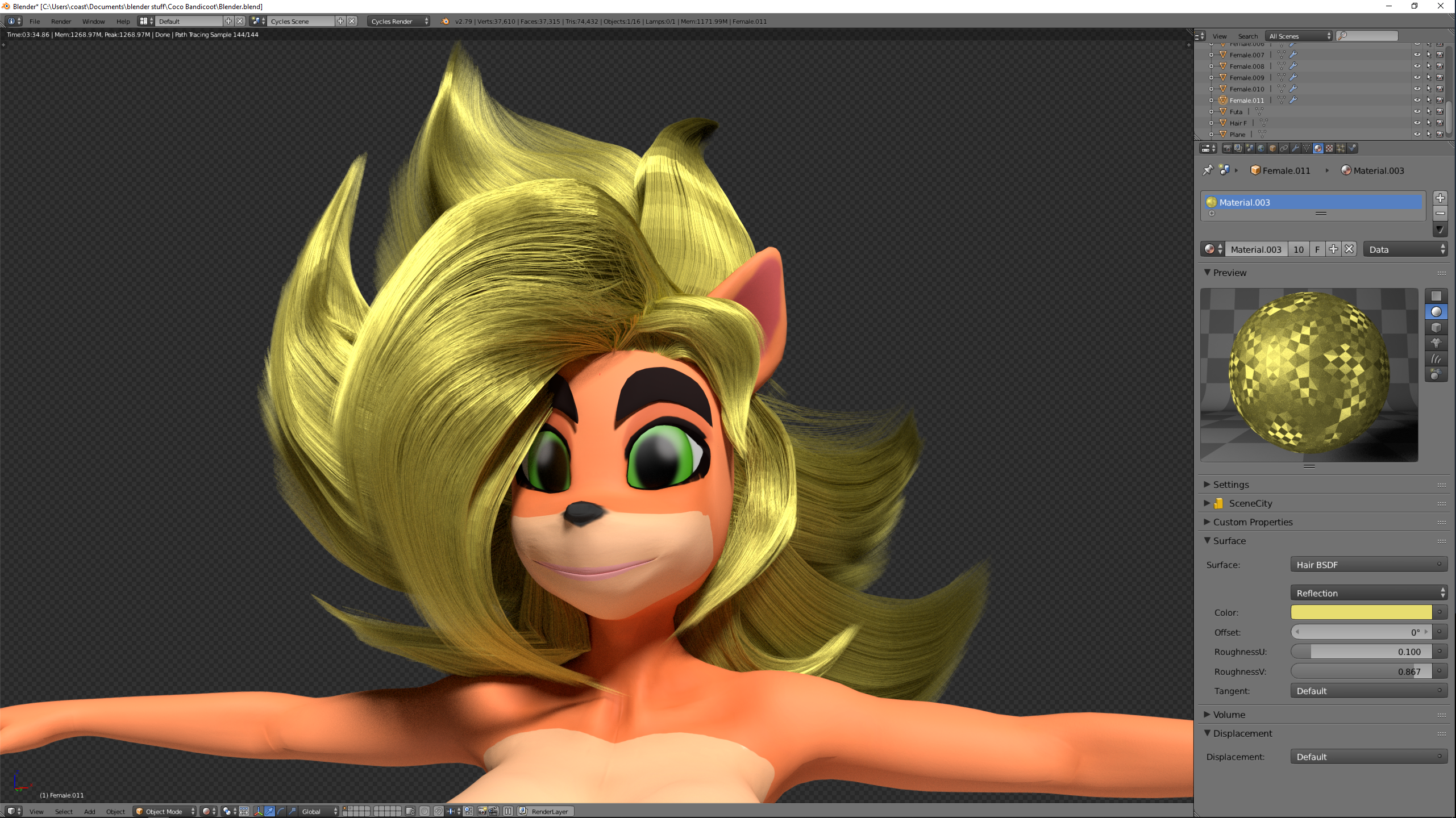
Task: Open the World properties tab (globe icon)
Action: coord(1261,148)
